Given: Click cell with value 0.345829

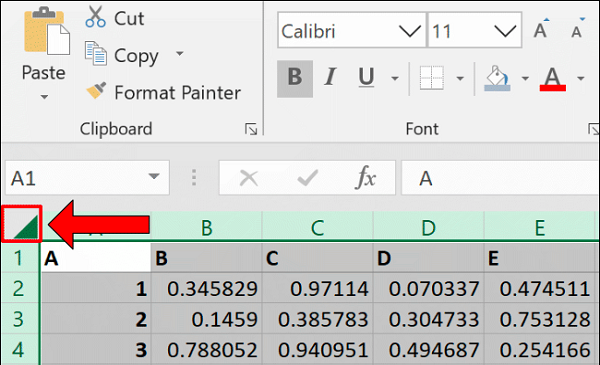Looking at the screenshot, I should 207,288.
